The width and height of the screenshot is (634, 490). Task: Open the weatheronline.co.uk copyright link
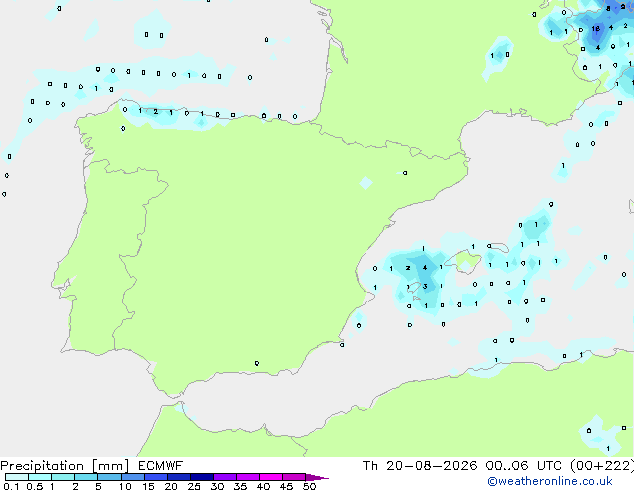click(x=550, y=481)
